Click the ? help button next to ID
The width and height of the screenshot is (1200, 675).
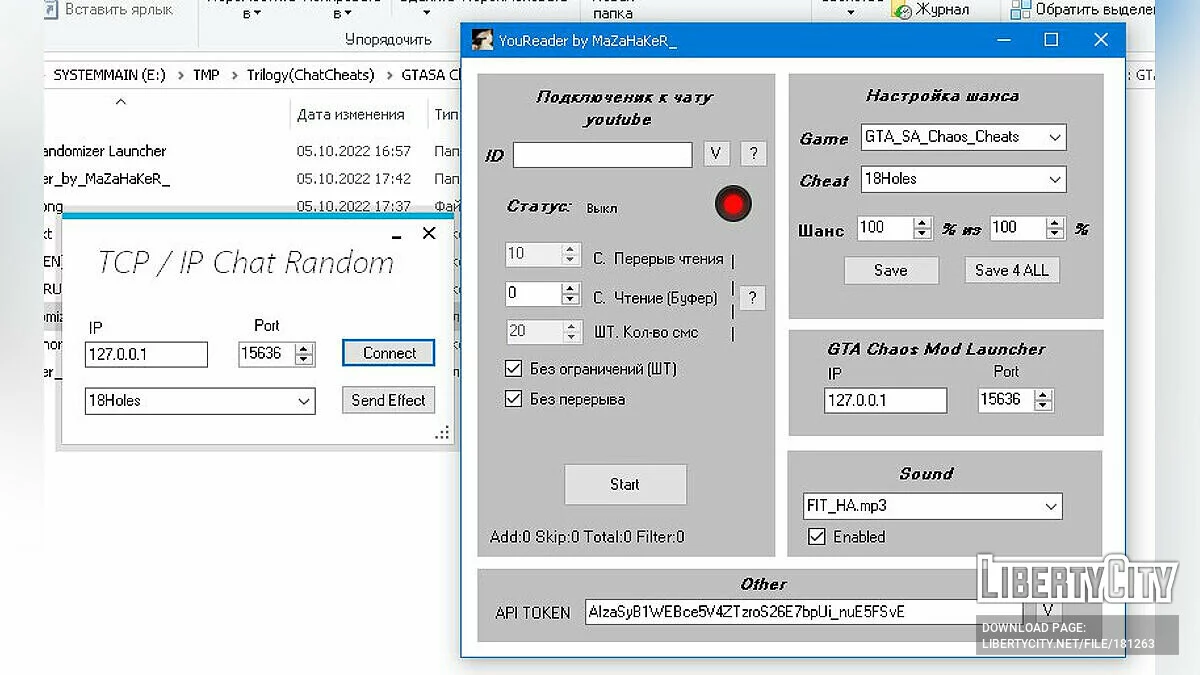point(753,154)
